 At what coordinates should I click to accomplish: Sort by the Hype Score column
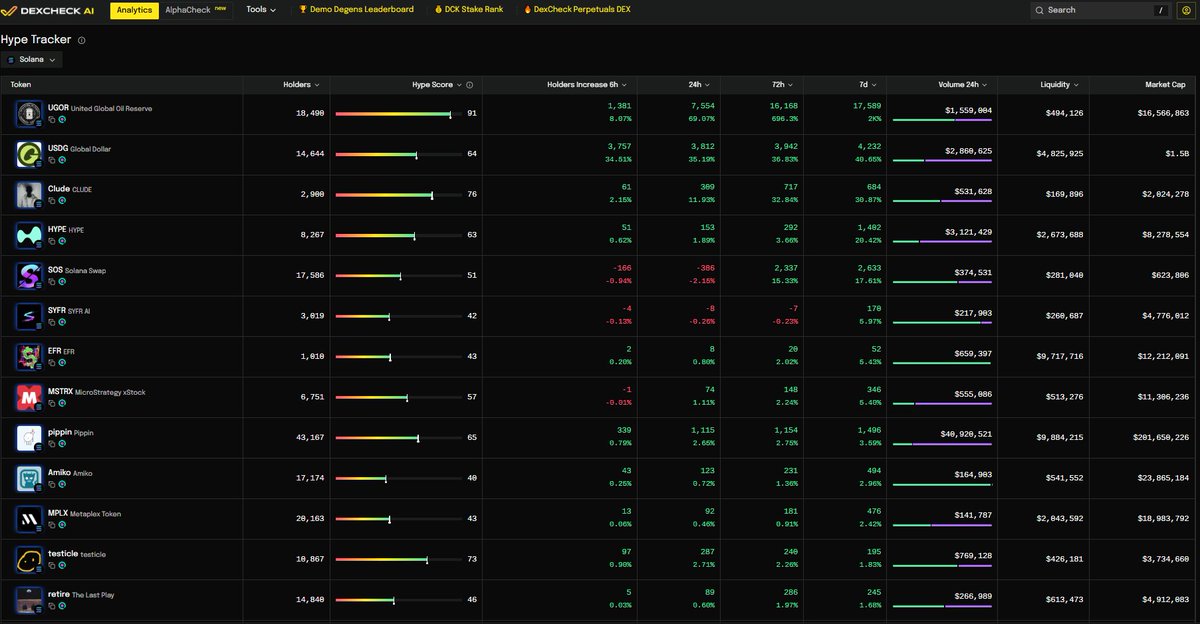[x=437, y=85]
